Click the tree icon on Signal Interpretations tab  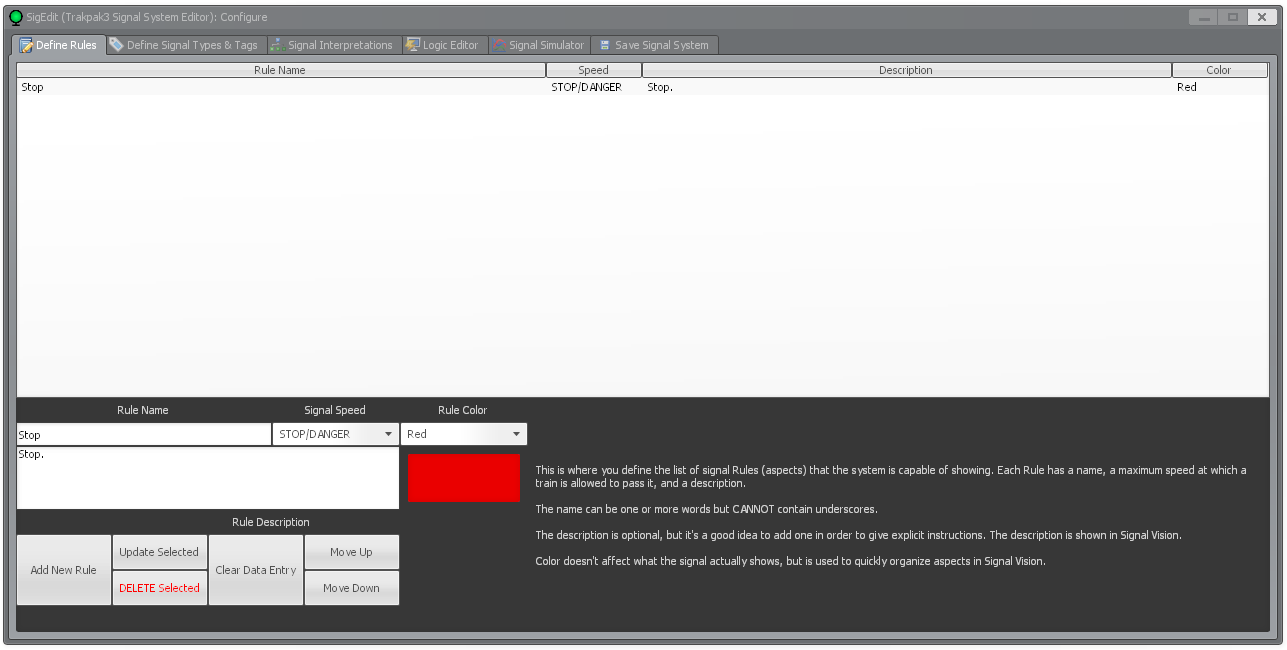pyautogui.click(x=278, y=45)
